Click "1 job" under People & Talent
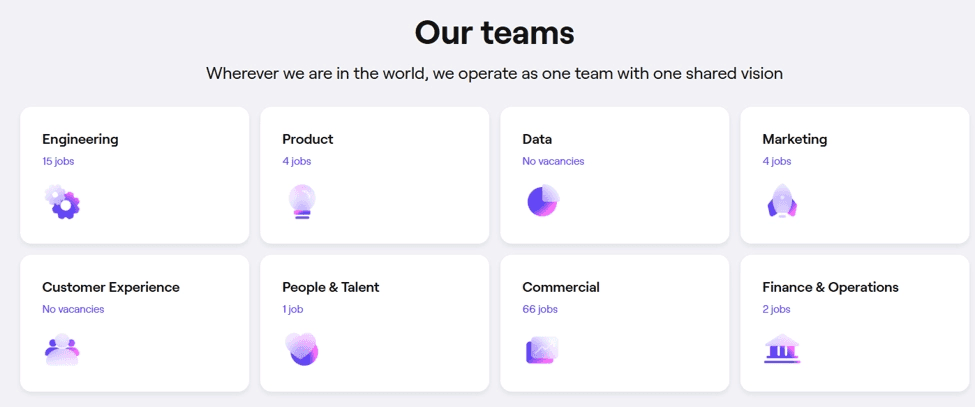 [293, 309]
